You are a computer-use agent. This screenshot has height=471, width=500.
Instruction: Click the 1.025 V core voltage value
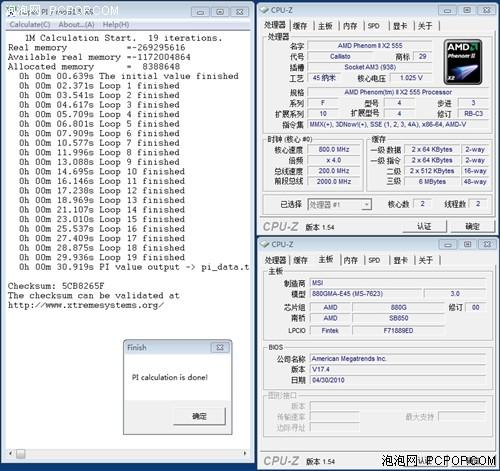coord(411,78)
